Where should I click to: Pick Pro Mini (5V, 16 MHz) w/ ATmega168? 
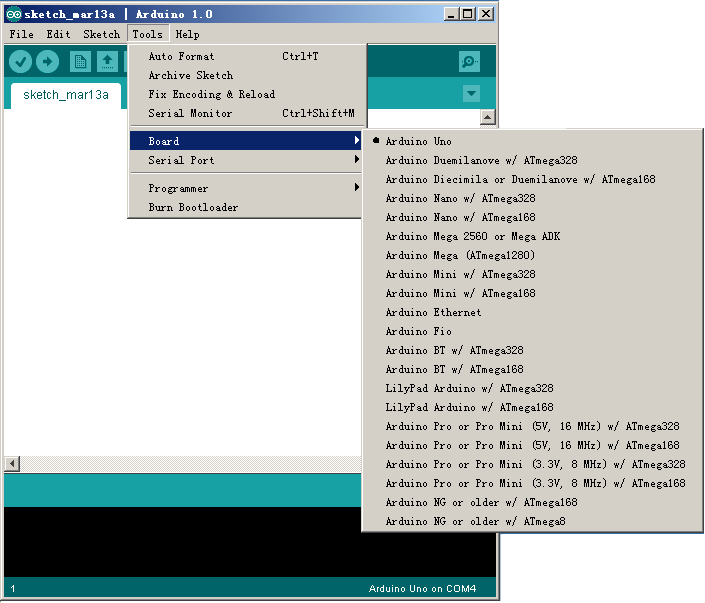532,445
